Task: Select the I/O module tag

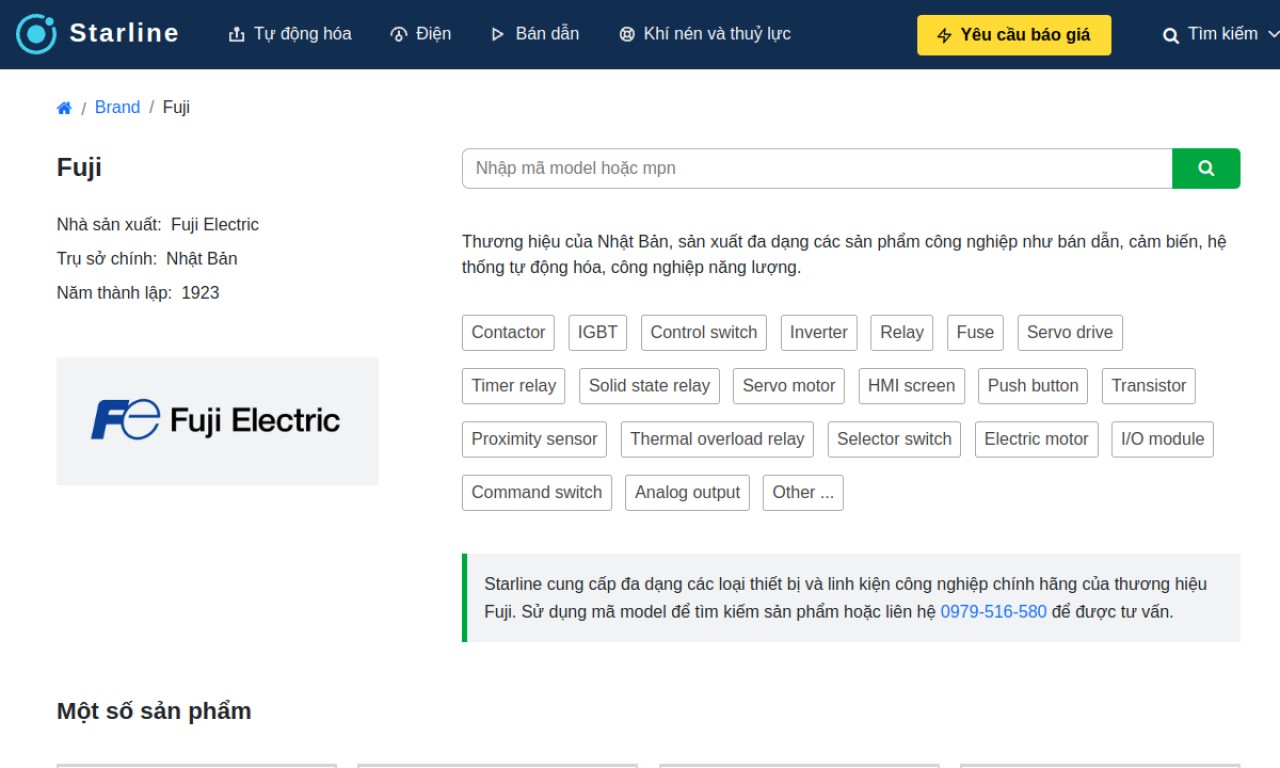Action: 1163,439
